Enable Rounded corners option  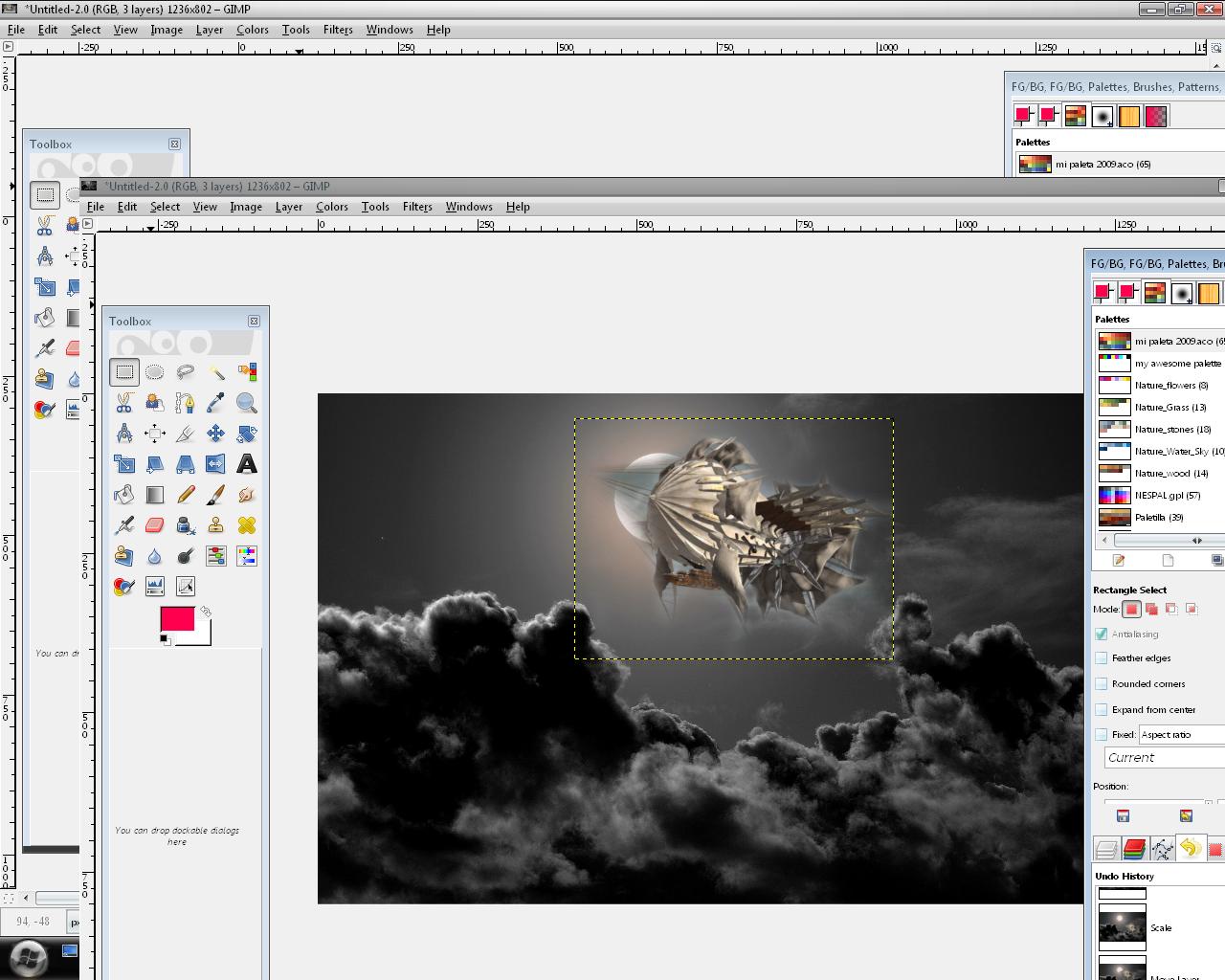1102,683
